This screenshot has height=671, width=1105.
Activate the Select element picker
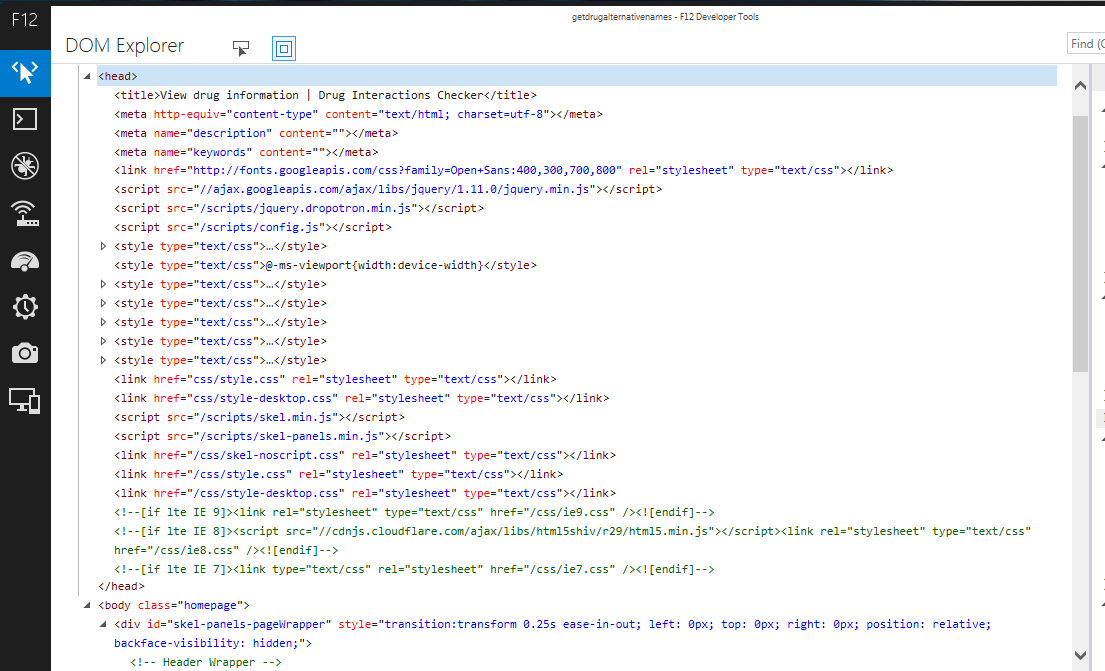point(241,48)
